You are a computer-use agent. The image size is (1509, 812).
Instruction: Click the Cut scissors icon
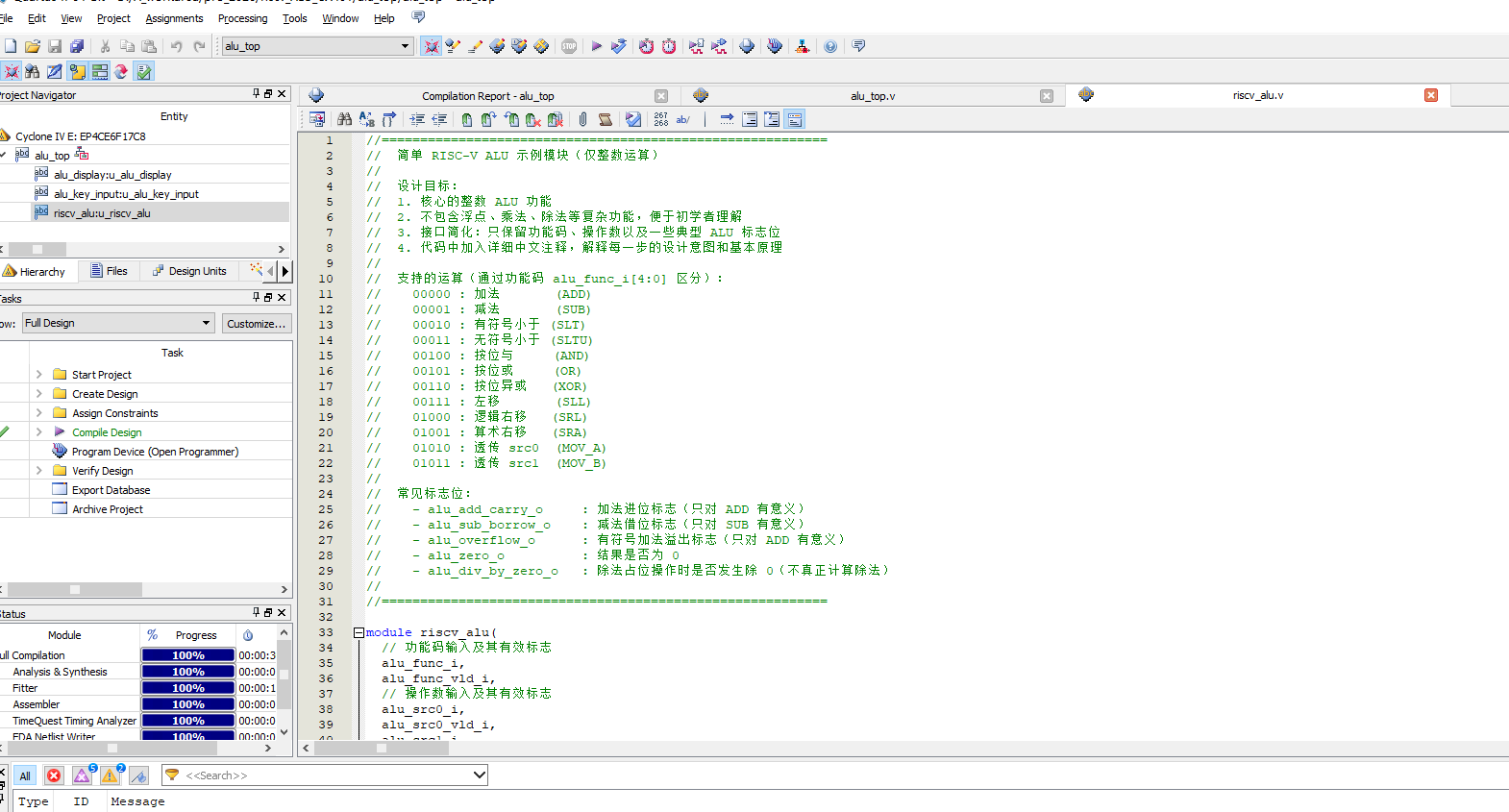point(105,46)
